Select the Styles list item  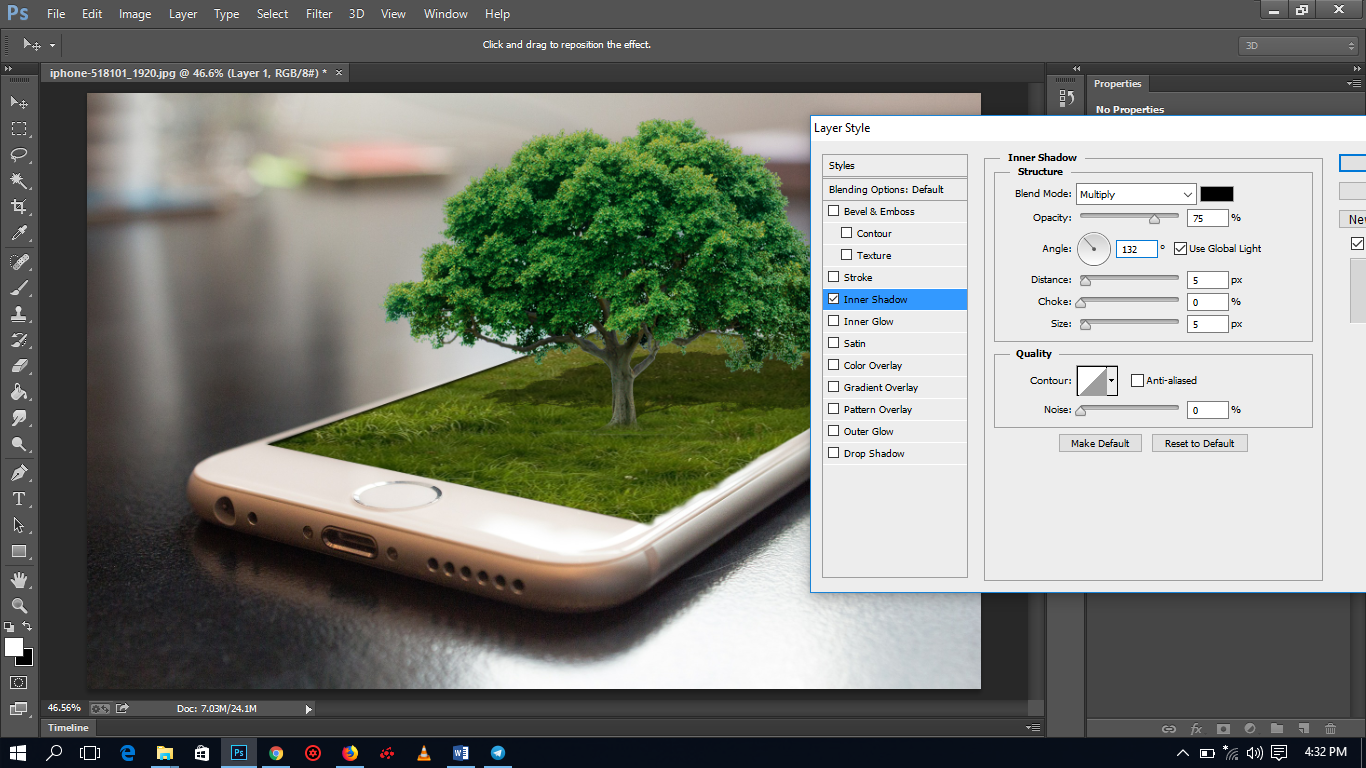895,165
